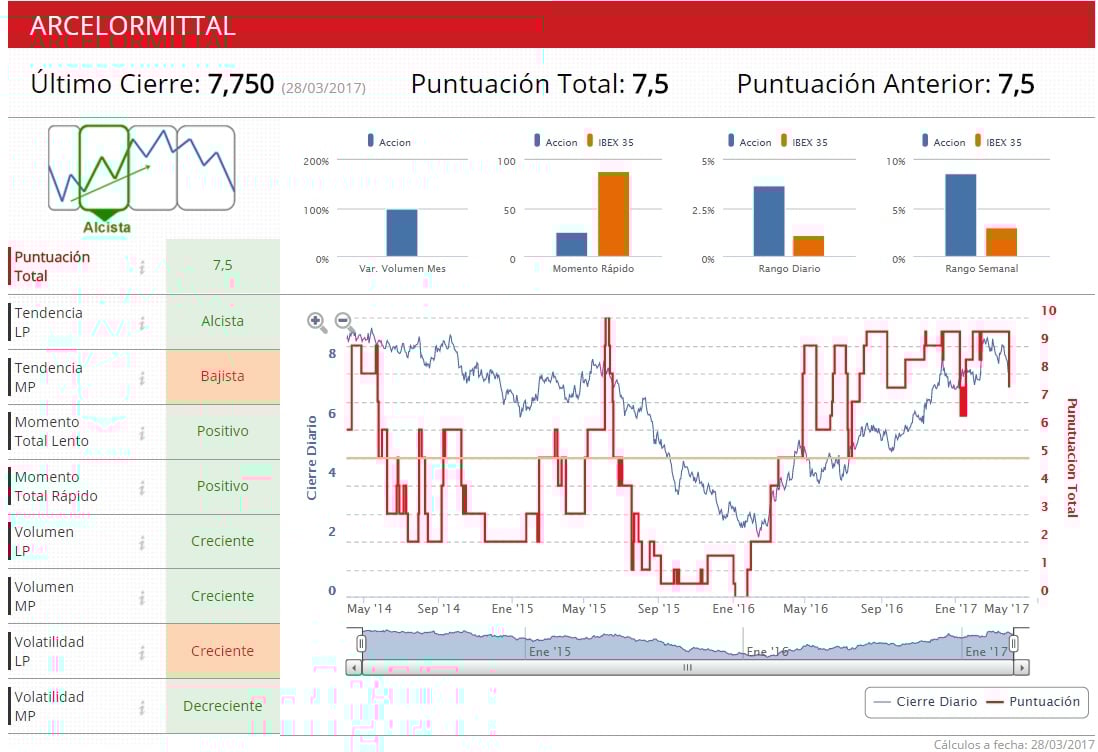Select the Alcista trend phase thumbnail
The image size is (1098, 752).
click(104, 168)
